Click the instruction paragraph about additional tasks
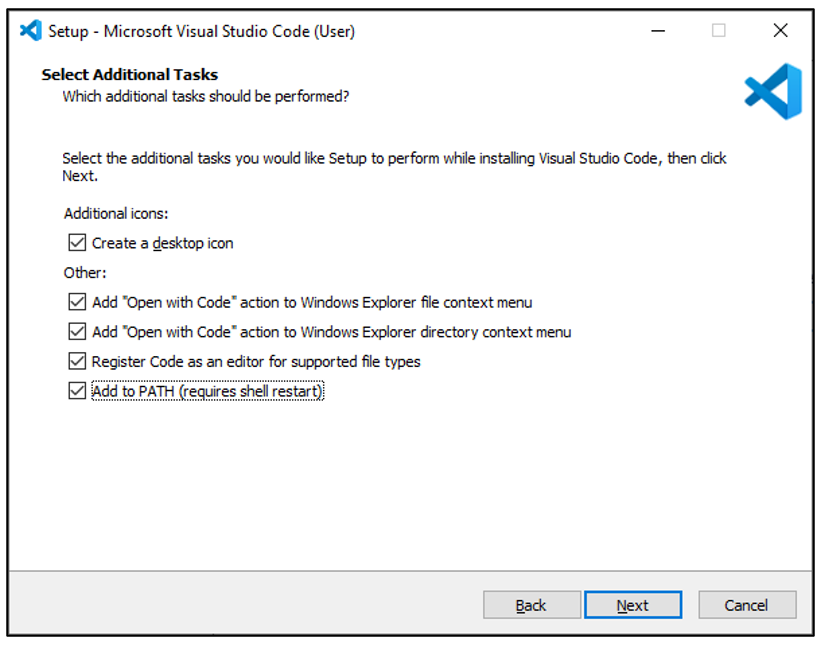Image resolution: width=820 pixels, height=645 pixels. coord(394,167)
